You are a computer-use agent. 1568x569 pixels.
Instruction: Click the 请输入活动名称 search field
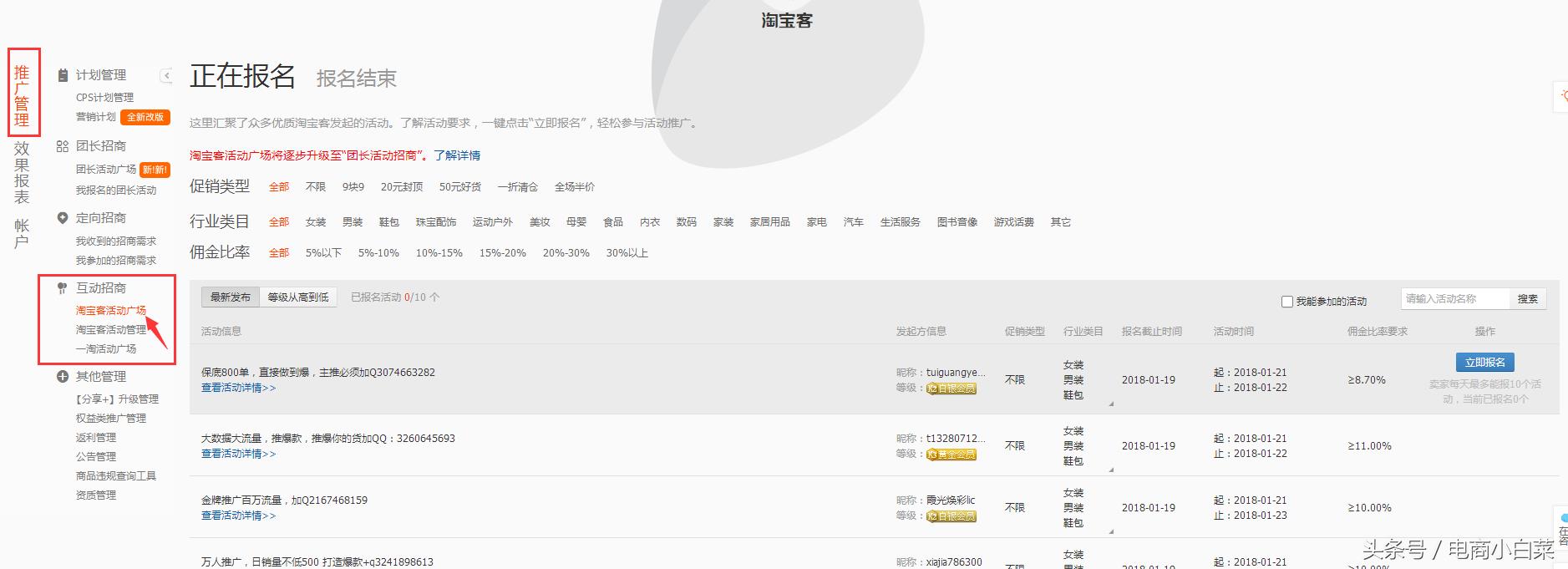click(x=1455, y=299)
